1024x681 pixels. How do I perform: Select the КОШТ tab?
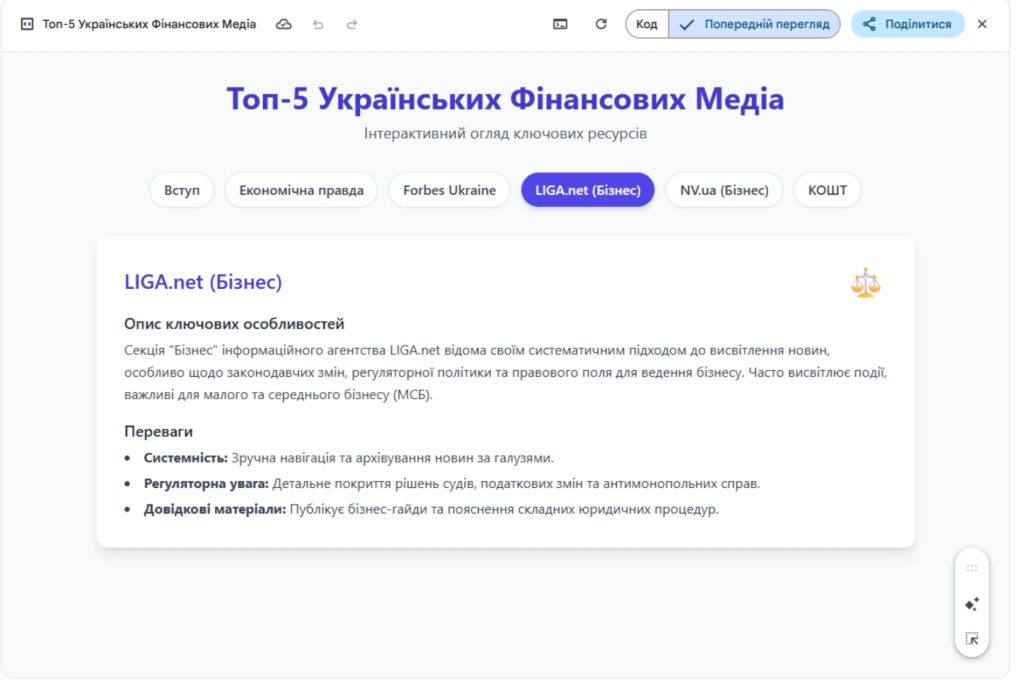(x=827, y=189)
